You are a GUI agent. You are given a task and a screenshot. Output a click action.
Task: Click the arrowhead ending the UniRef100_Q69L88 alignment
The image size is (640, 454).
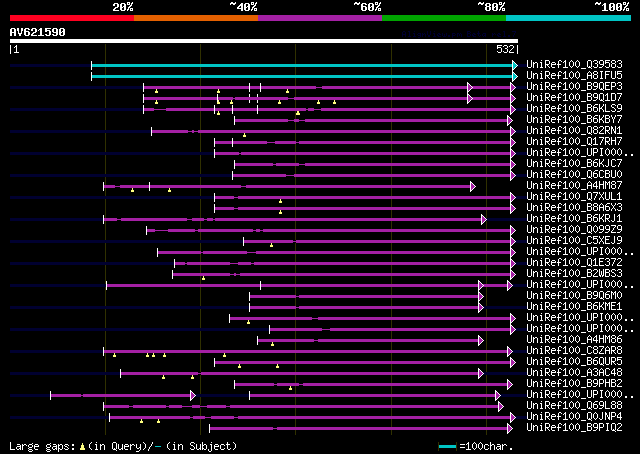tap(501, 407)
